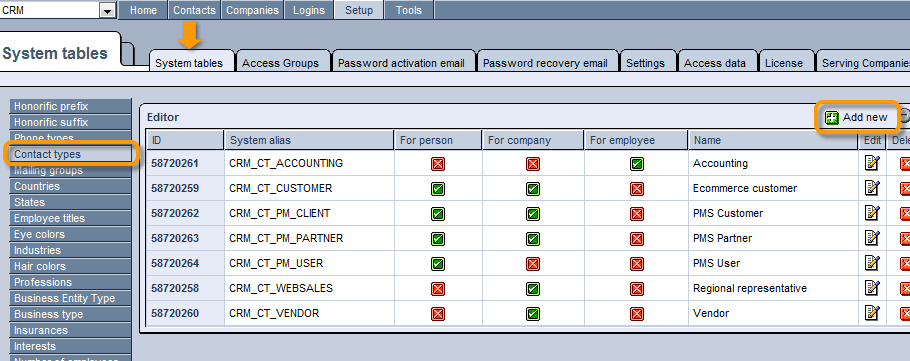Open the edit icon for Accounting row
910x361 pixels.
[x=872, y=163]
